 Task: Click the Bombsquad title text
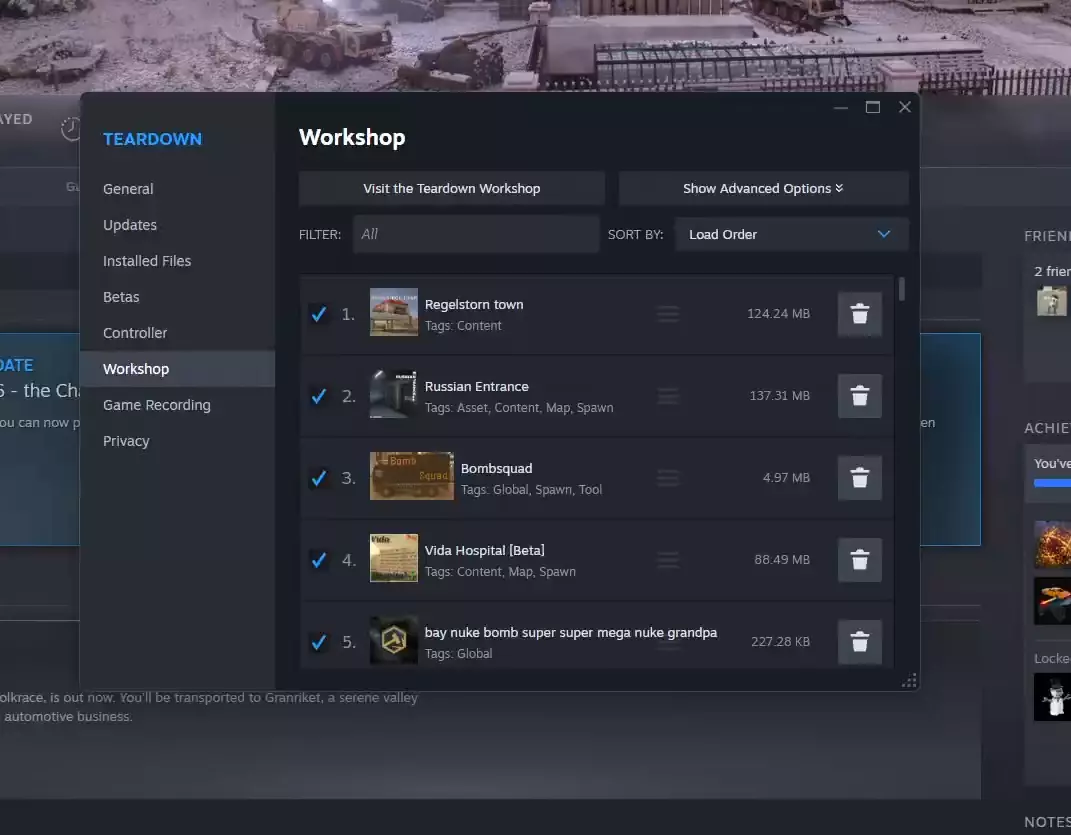point(497,468)
